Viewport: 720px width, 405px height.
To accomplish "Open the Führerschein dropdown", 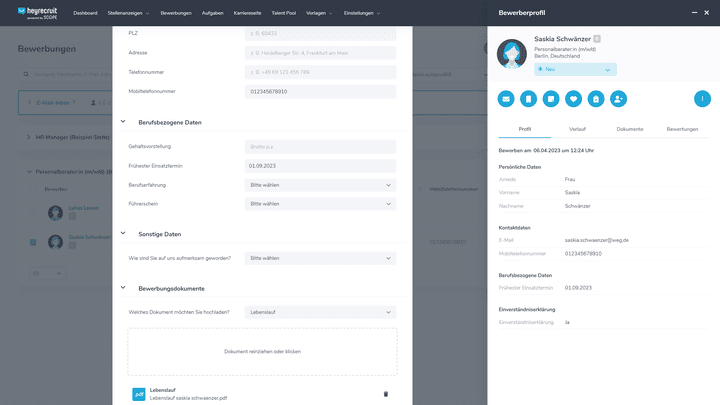I will pyautogui.click(x=321, y=203).
